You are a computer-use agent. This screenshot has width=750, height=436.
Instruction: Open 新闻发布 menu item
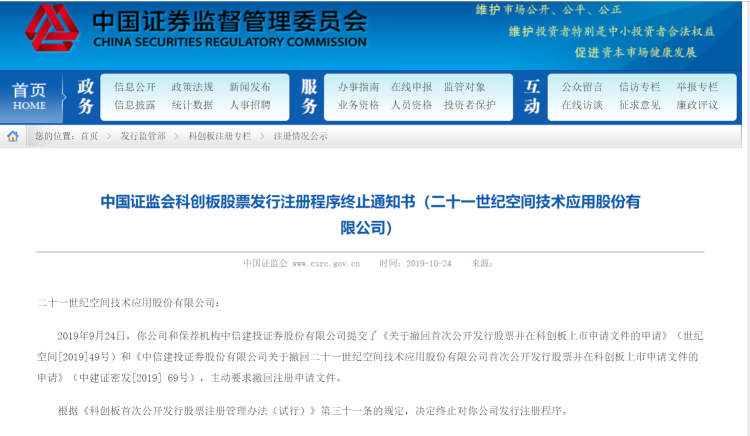[250, 87]
